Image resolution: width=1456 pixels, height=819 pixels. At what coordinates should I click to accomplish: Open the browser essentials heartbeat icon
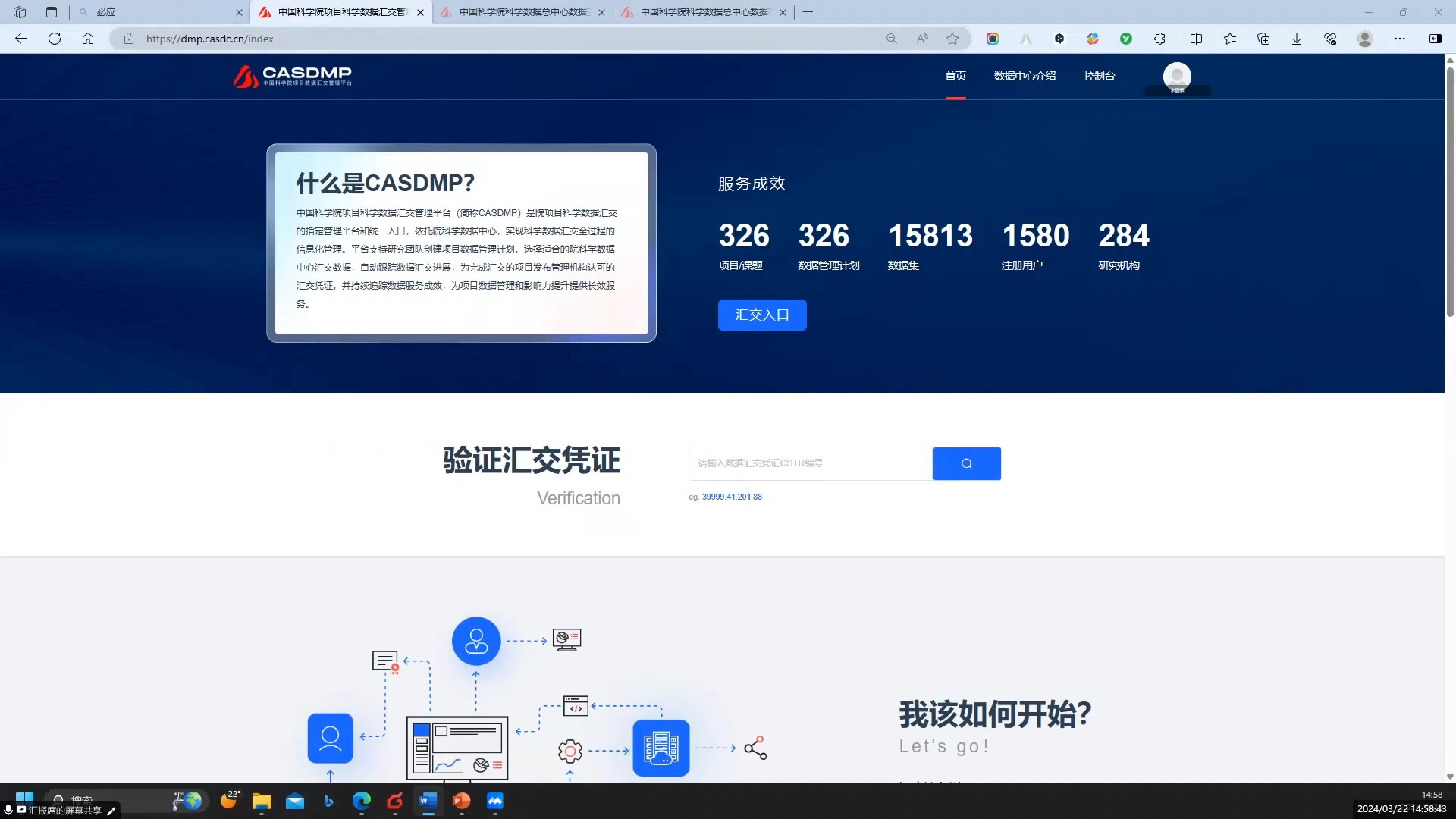tap(1330, 39)
